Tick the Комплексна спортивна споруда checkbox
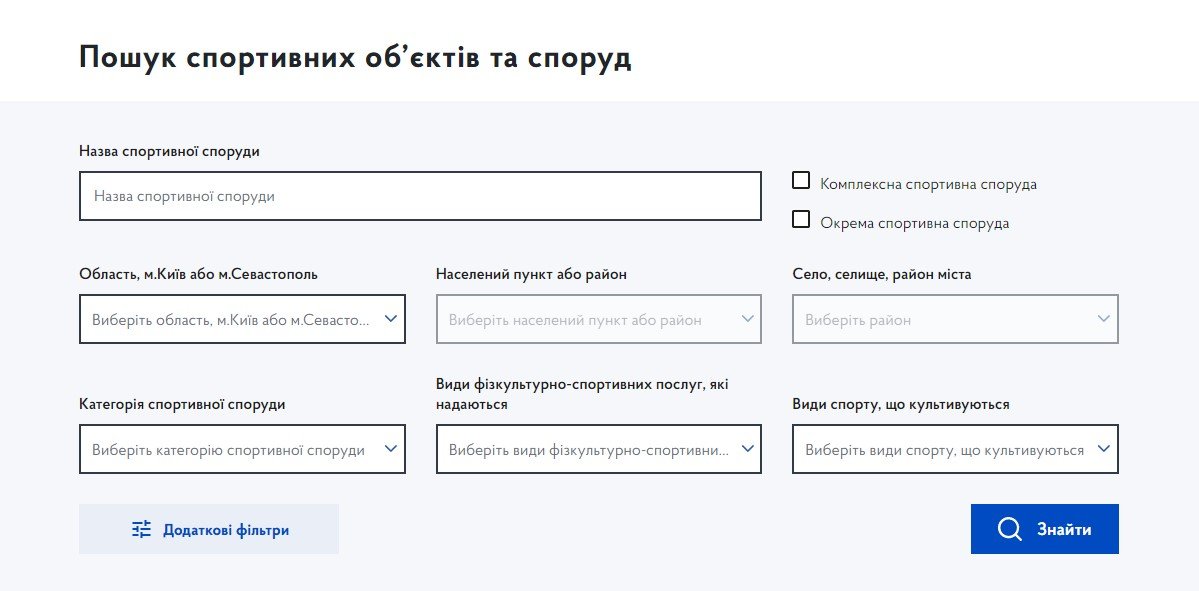Screen dimensions: 1199x591 tap(801, 181)
